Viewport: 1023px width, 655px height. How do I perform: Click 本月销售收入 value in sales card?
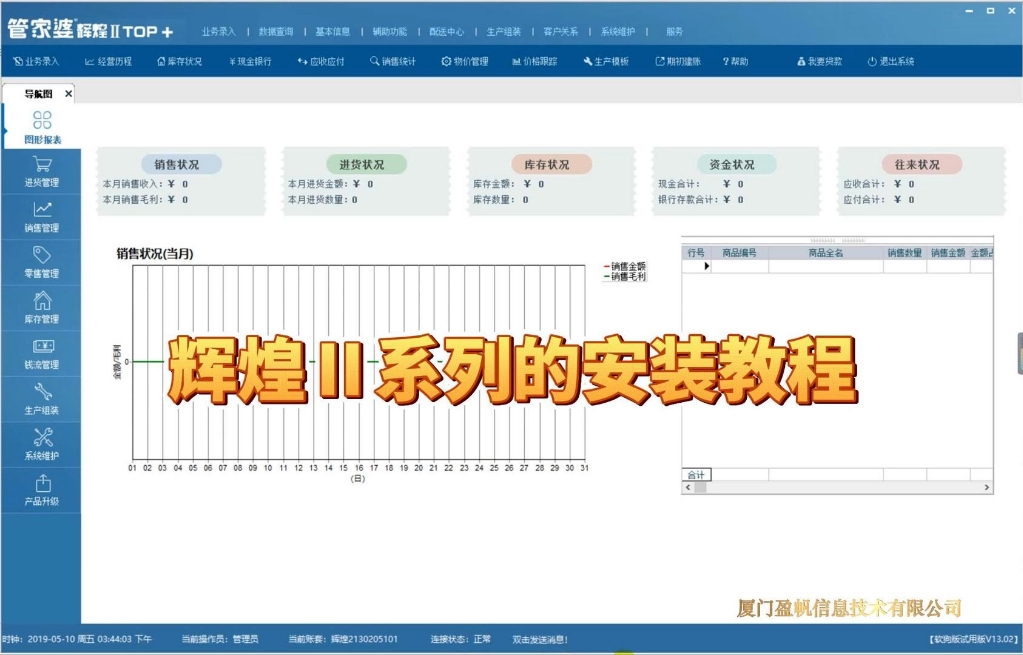click(177, 184)
